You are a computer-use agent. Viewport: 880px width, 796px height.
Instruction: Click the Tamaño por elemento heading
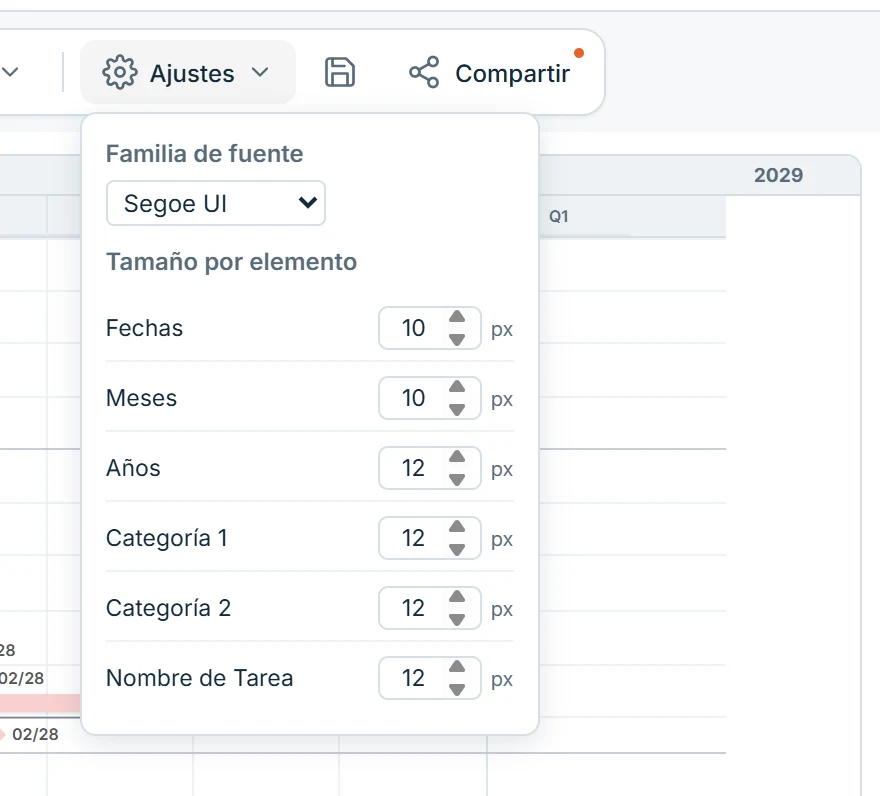(x=231, y=262)
